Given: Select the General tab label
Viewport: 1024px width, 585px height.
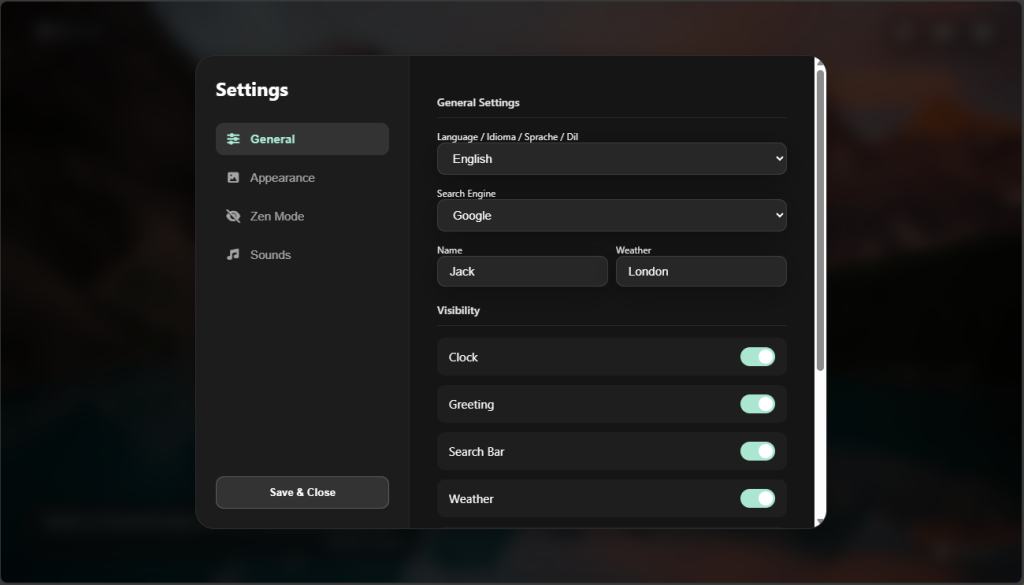Looking at the screenshot, I should pyautogui.click(x=272, y=139).
